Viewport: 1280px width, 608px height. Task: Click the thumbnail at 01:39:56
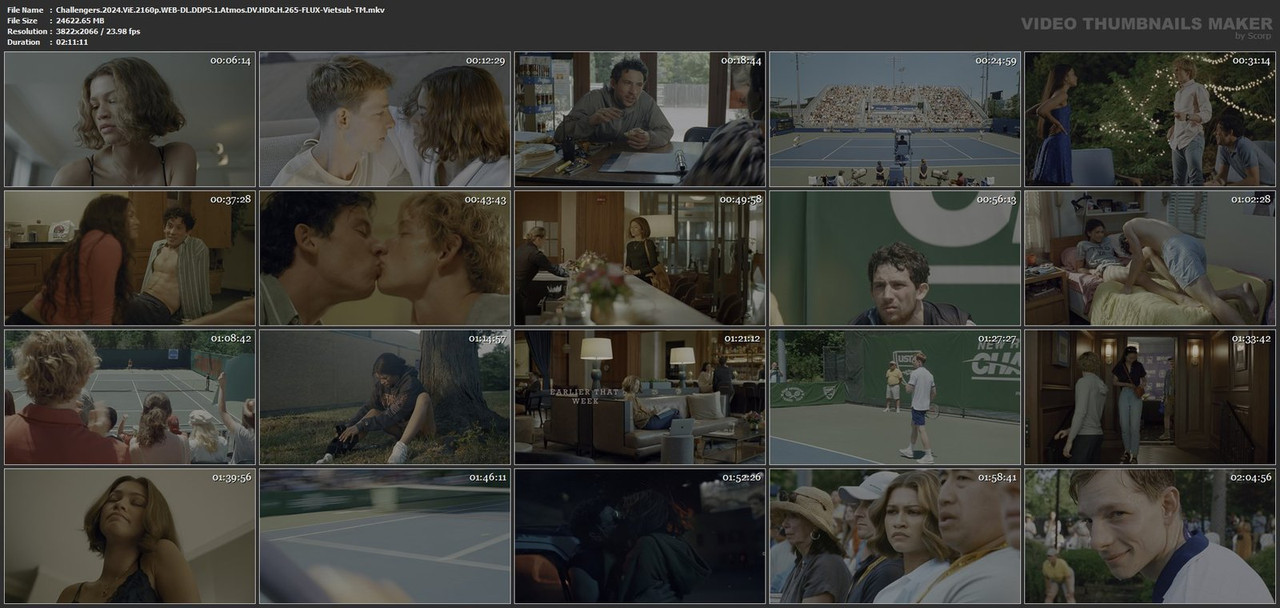coord(130,536)
